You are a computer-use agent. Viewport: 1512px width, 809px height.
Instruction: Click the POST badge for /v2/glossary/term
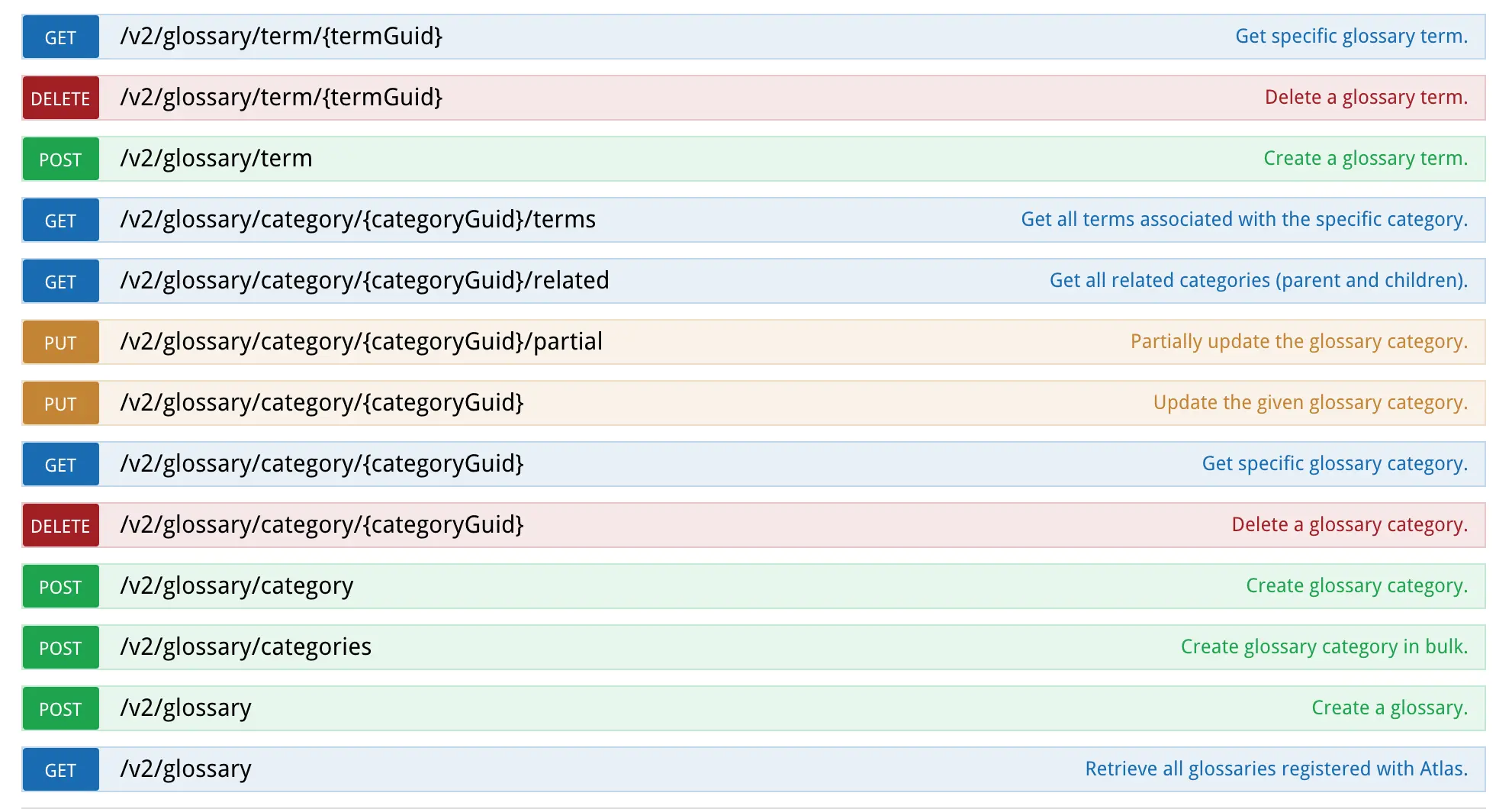[60, 159]
